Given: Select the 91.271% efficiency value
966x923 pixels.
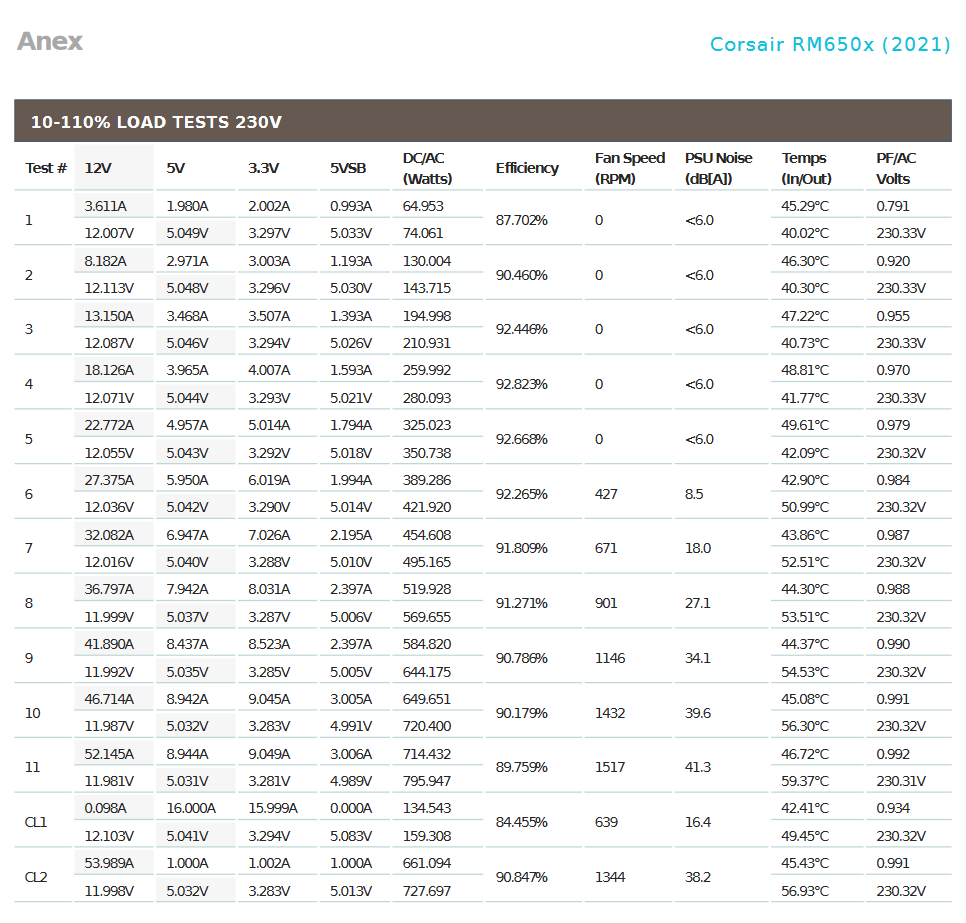Looking at the screenshot, I should click(521, 603).
